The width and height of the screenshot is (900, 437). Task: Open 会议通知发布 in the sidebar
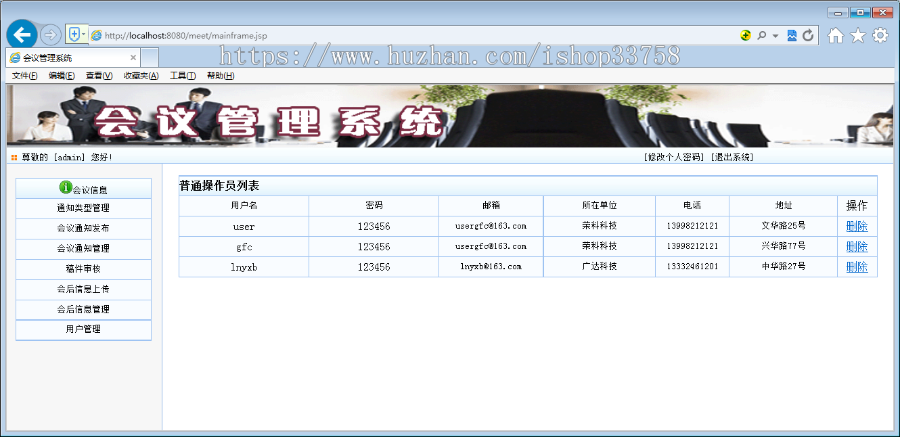83,228
